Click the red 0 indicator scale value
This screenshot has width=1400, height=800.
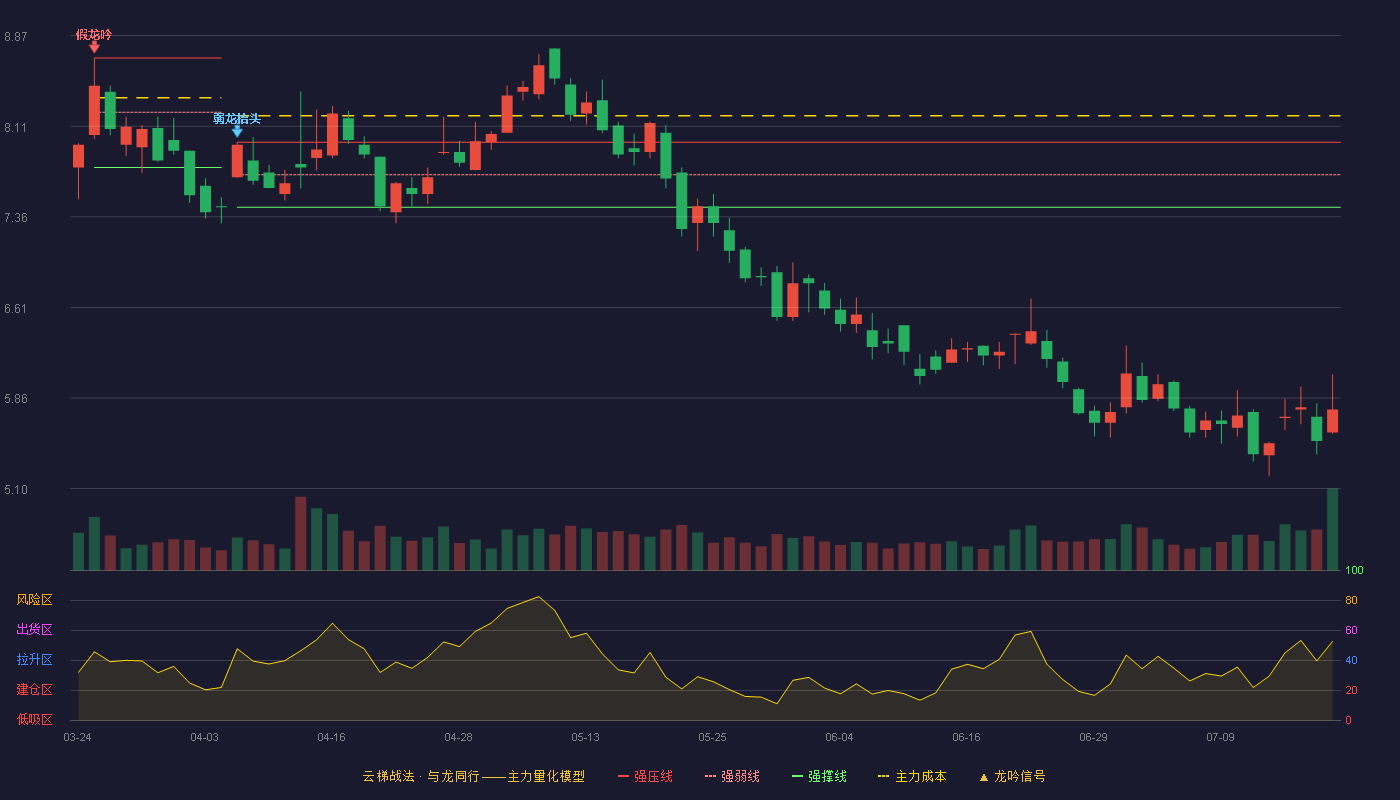[x=1347, y=720]
